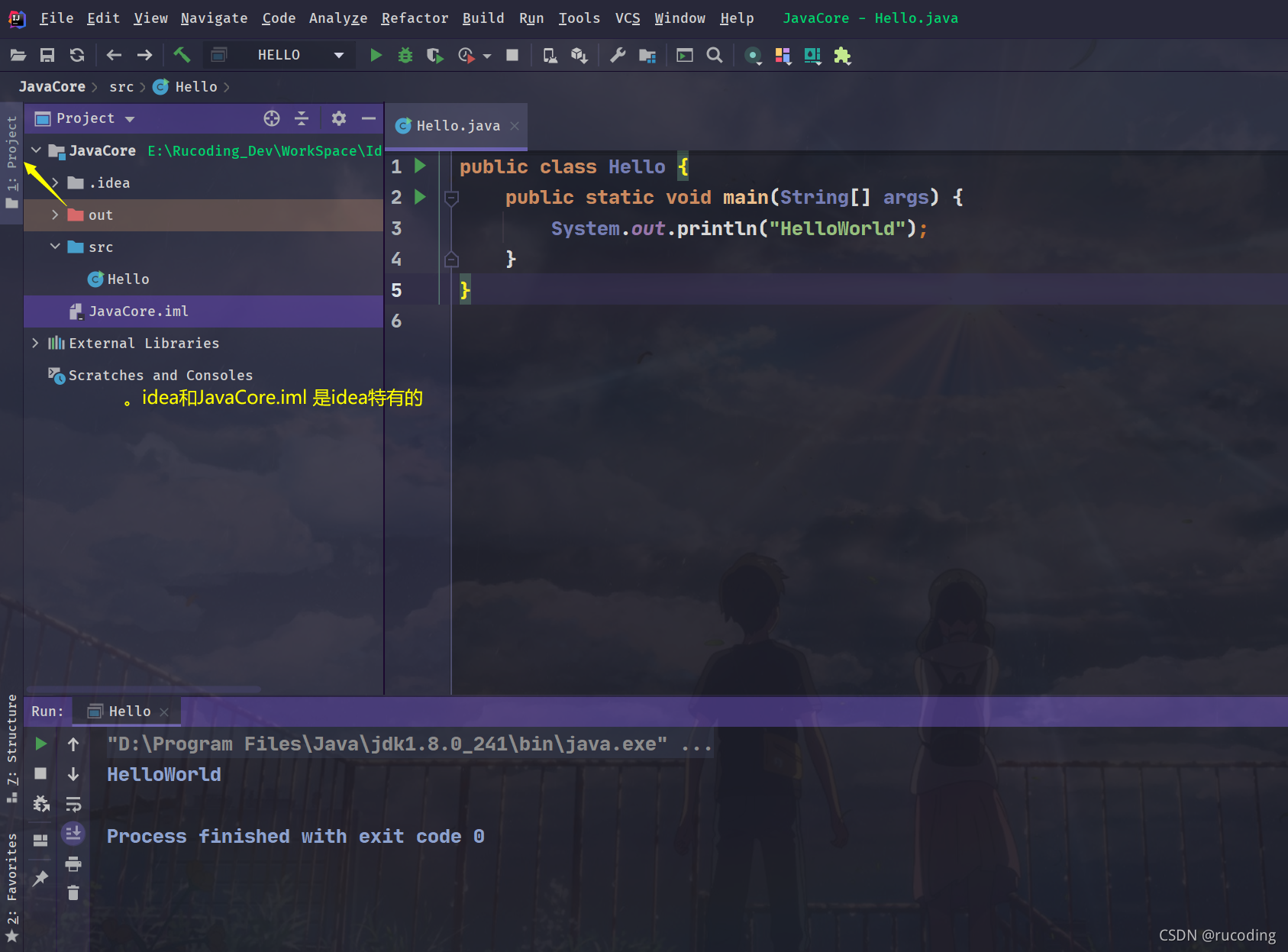The image size is (1288, 952).
Task: Close the Hello.java editor tab
Action: pyautogui.click(x=515, y=126)
